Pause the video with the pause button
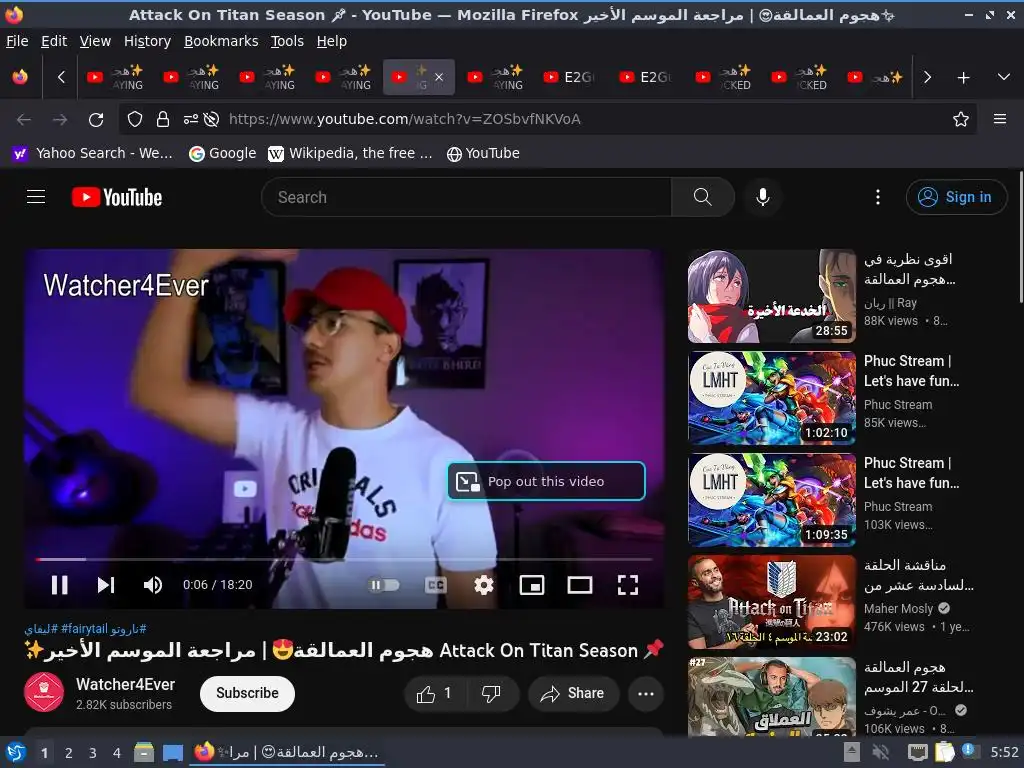Viewport: 1024px width, 768px height. [x=59, y=584]
